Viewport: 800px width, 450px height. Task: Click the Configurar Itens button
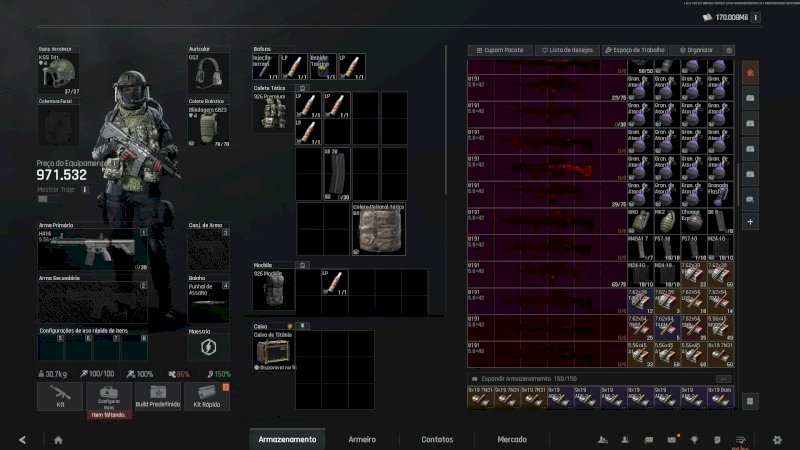click(109, 396)
